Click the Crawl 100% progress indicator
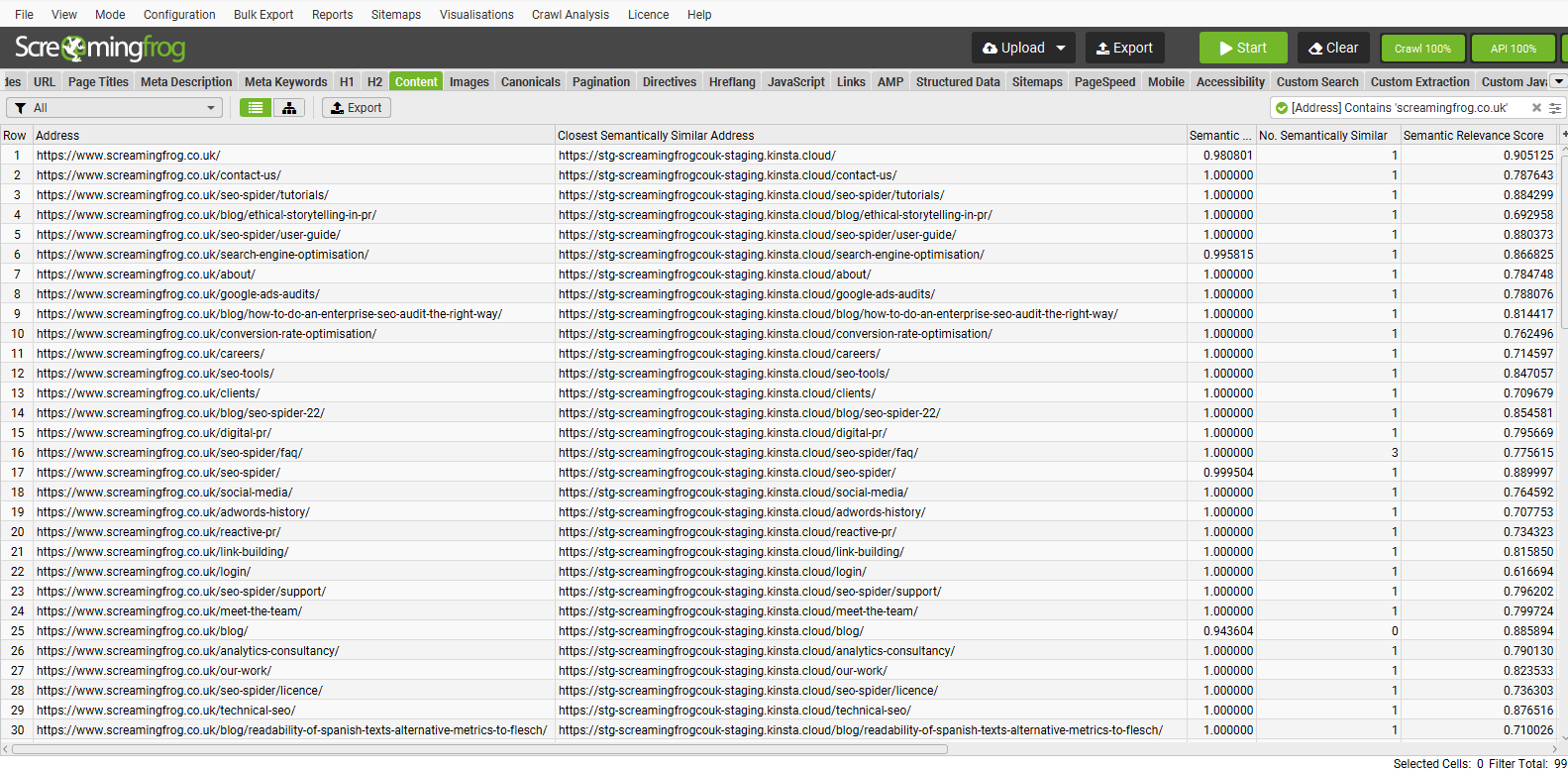 coord(1422,48)
